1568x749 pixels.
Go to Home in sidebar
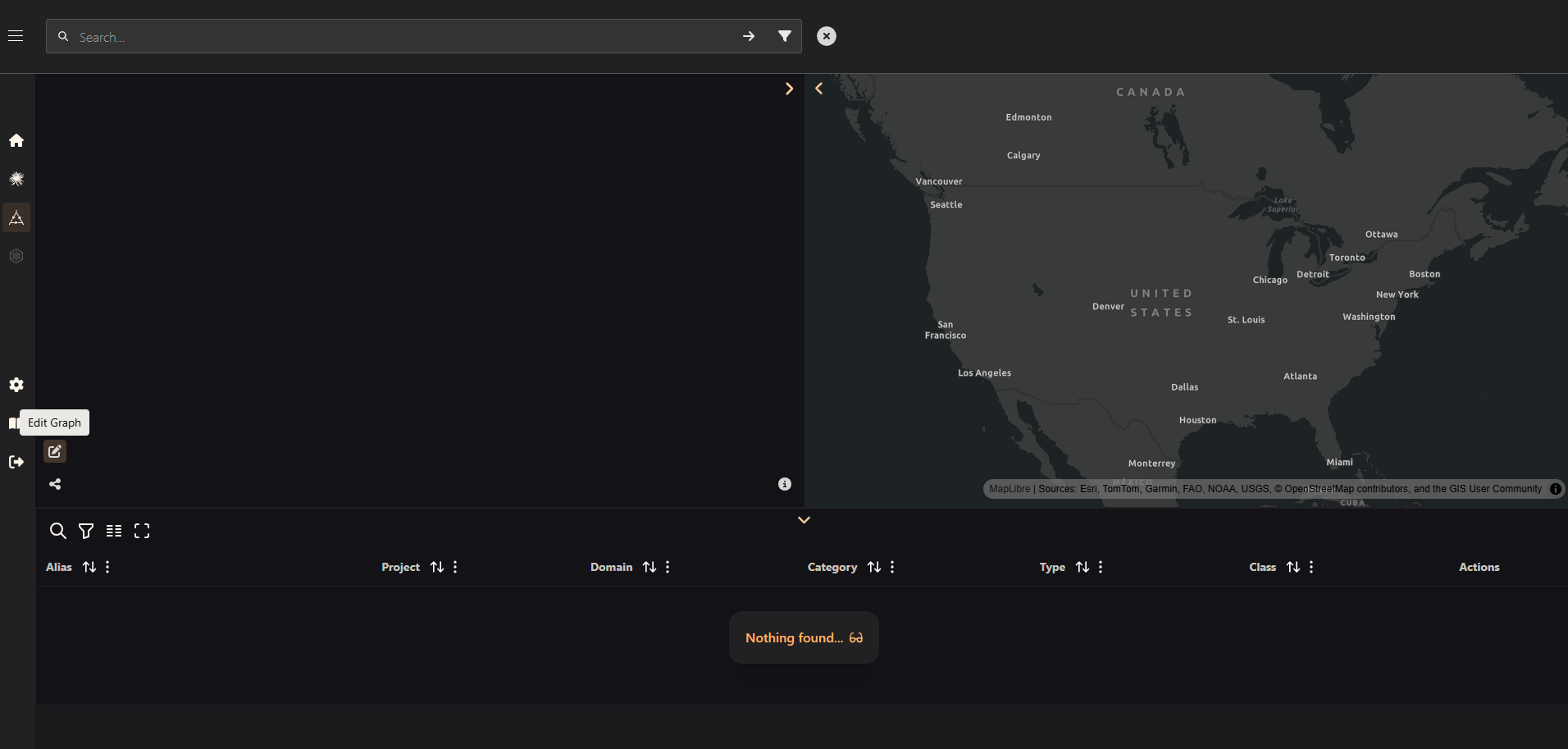pos(16,140)
